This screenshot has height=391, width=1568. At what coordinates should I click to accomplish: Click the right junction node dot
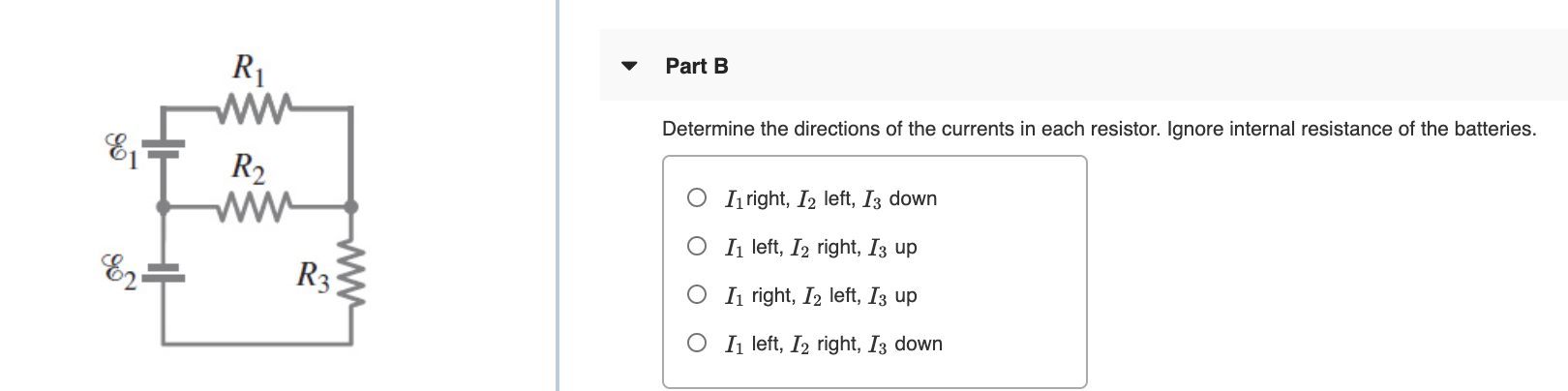(x=350, y=206)
